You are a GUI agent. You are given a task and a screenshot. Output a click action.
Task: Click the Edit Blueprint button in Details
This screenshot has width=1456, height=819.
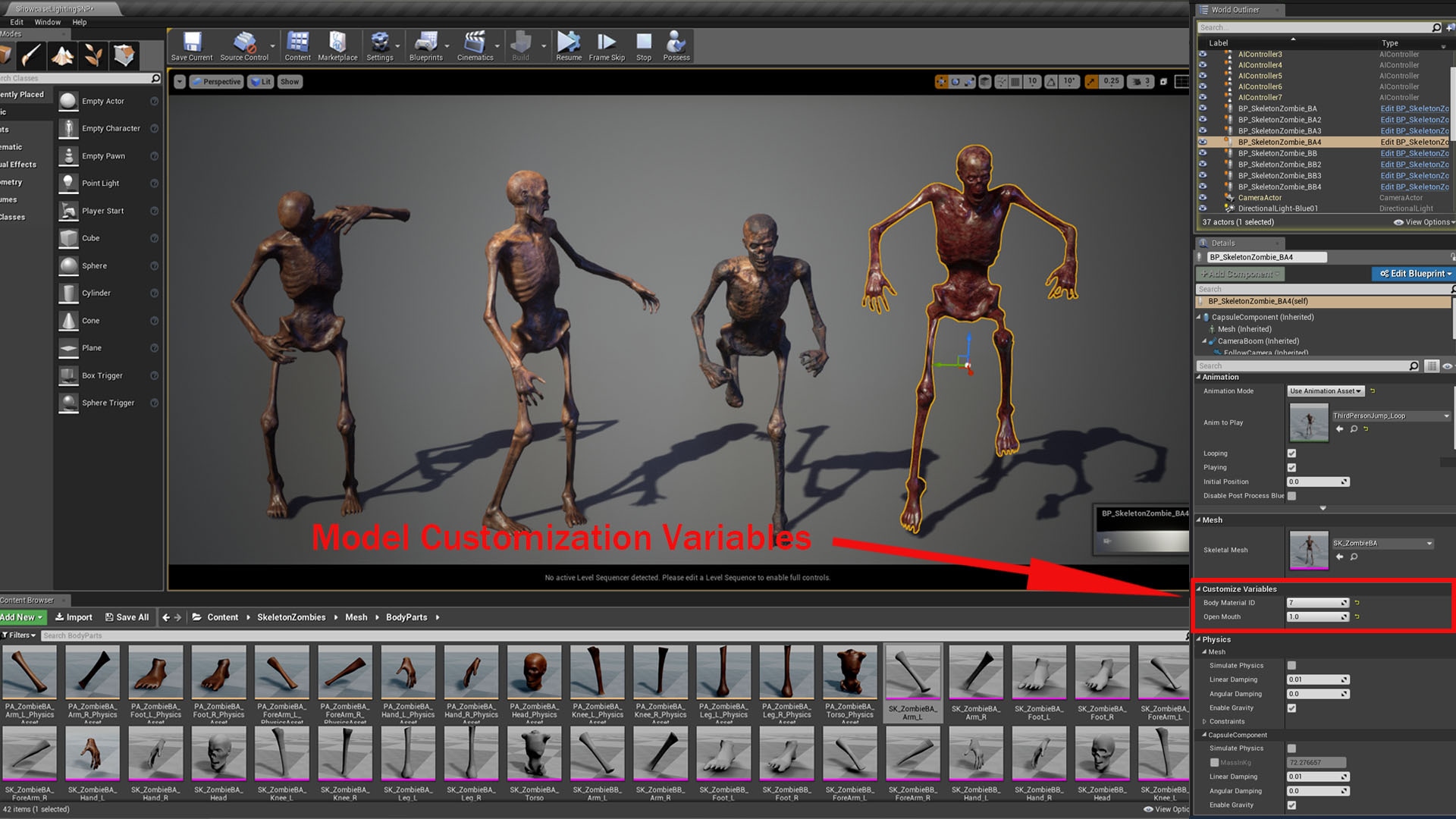pyautogui.click(x=1413, y=274)
